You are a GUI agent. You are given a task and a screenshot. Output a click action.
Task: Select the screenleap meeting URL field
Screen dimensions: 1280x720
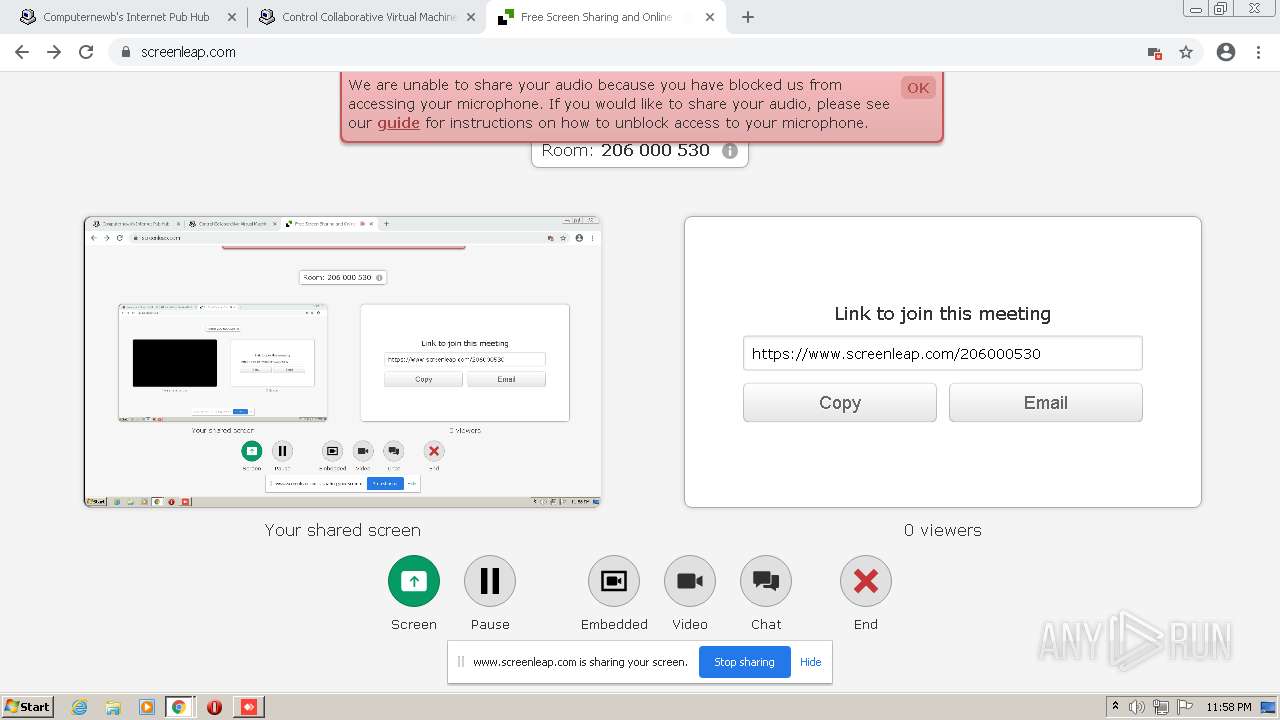click(x=943, y=353)
